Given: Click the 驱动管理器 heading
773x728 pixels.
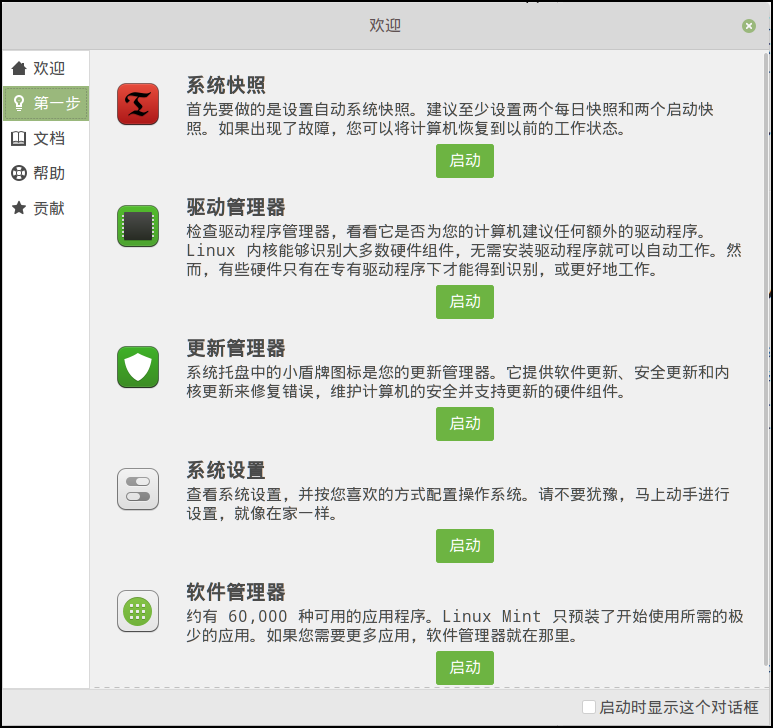Looking at the screenshot, I should tap(236, 207).
